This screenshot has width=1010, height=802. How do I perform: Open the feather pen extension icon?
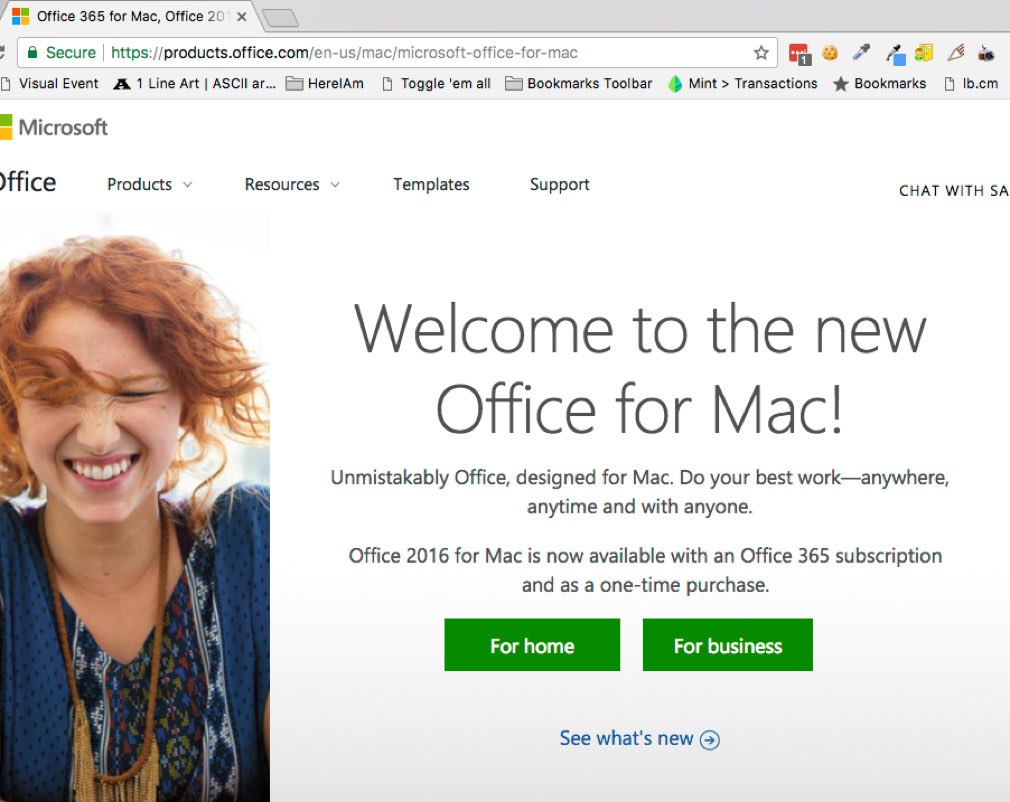pos(956,52)
